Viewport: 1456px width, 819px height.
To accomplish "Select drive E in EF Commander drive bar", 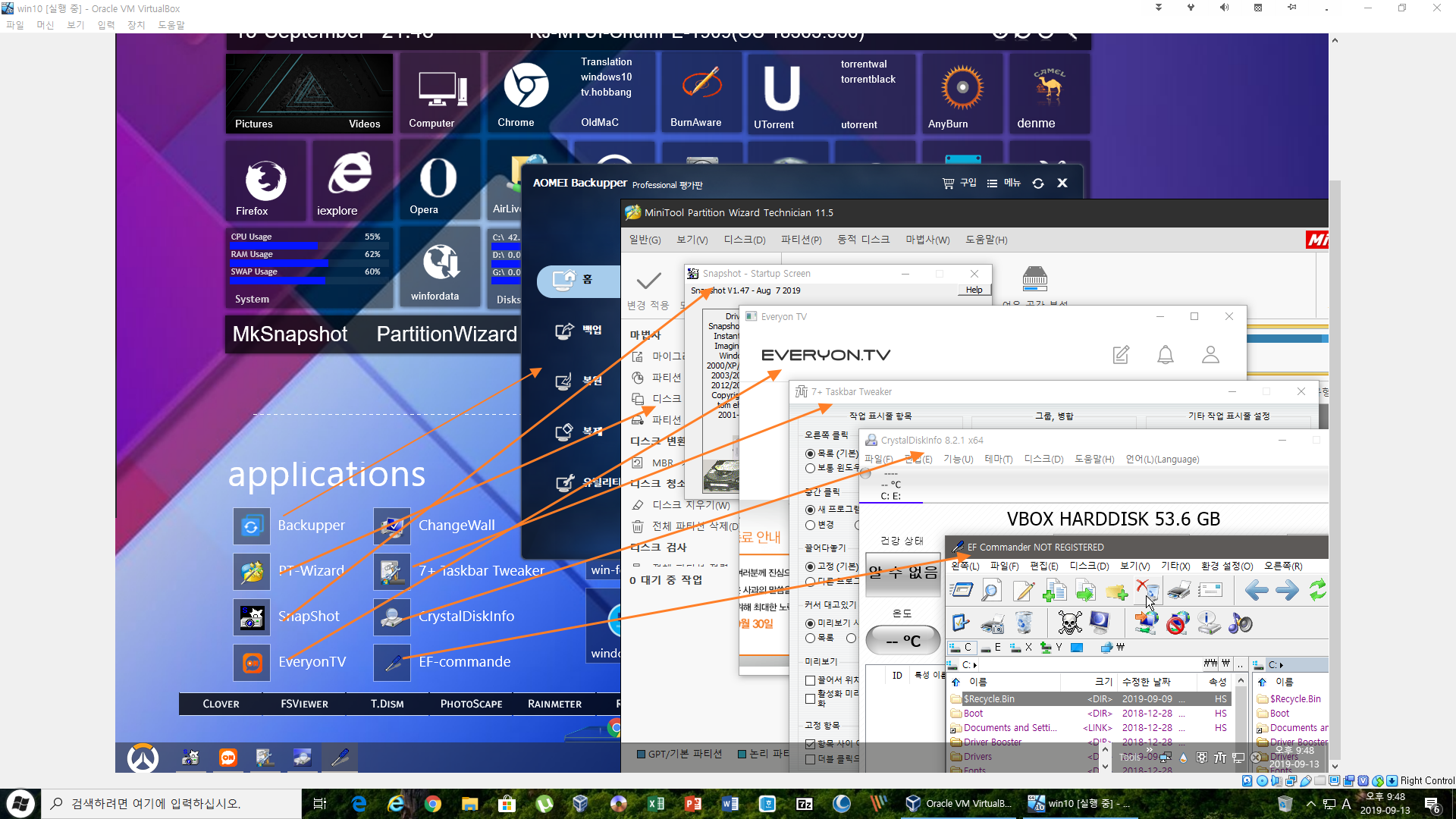I will point(991,648).
